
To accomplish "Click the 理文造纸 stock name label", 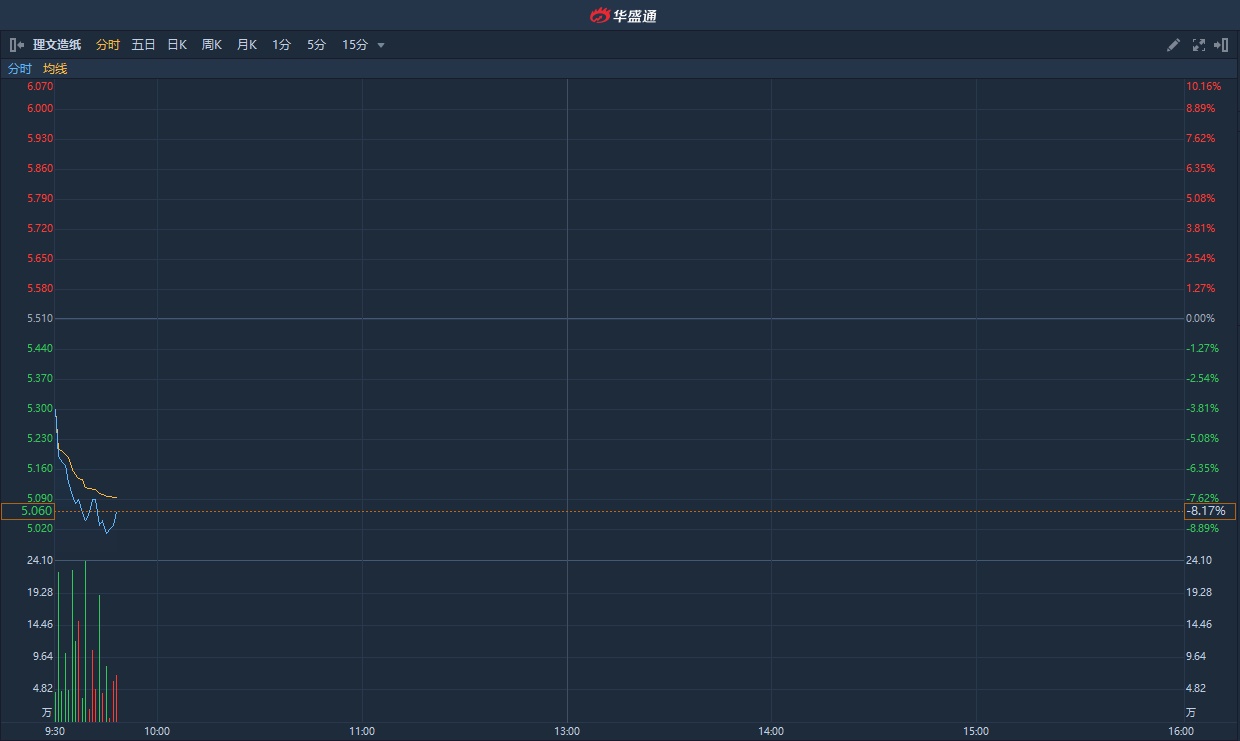I will [x=57, y=45].
